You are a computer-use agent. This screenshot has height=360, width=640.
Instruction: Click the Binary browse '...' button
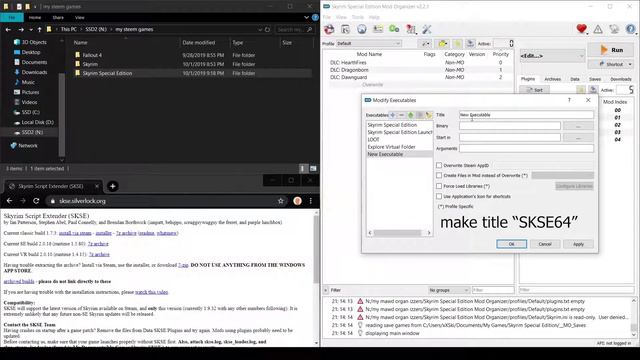click(x=578, y=126)
